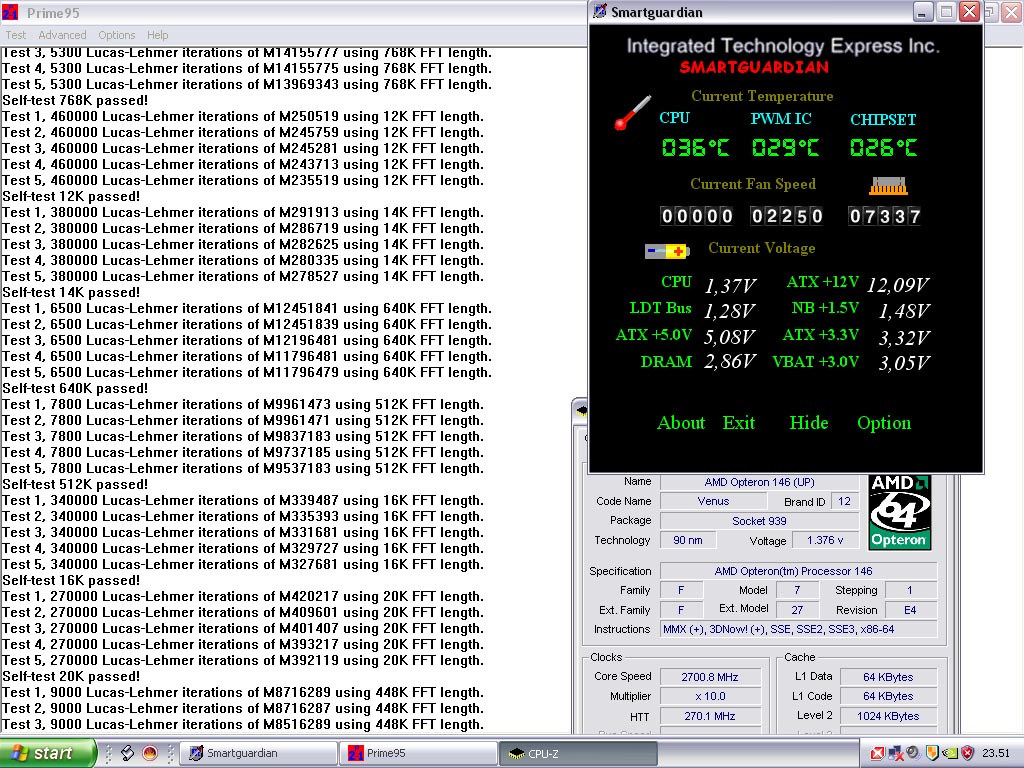1024x768 pixels.
Task: Click the Technology field 90 nm
Action: point(688,540)
